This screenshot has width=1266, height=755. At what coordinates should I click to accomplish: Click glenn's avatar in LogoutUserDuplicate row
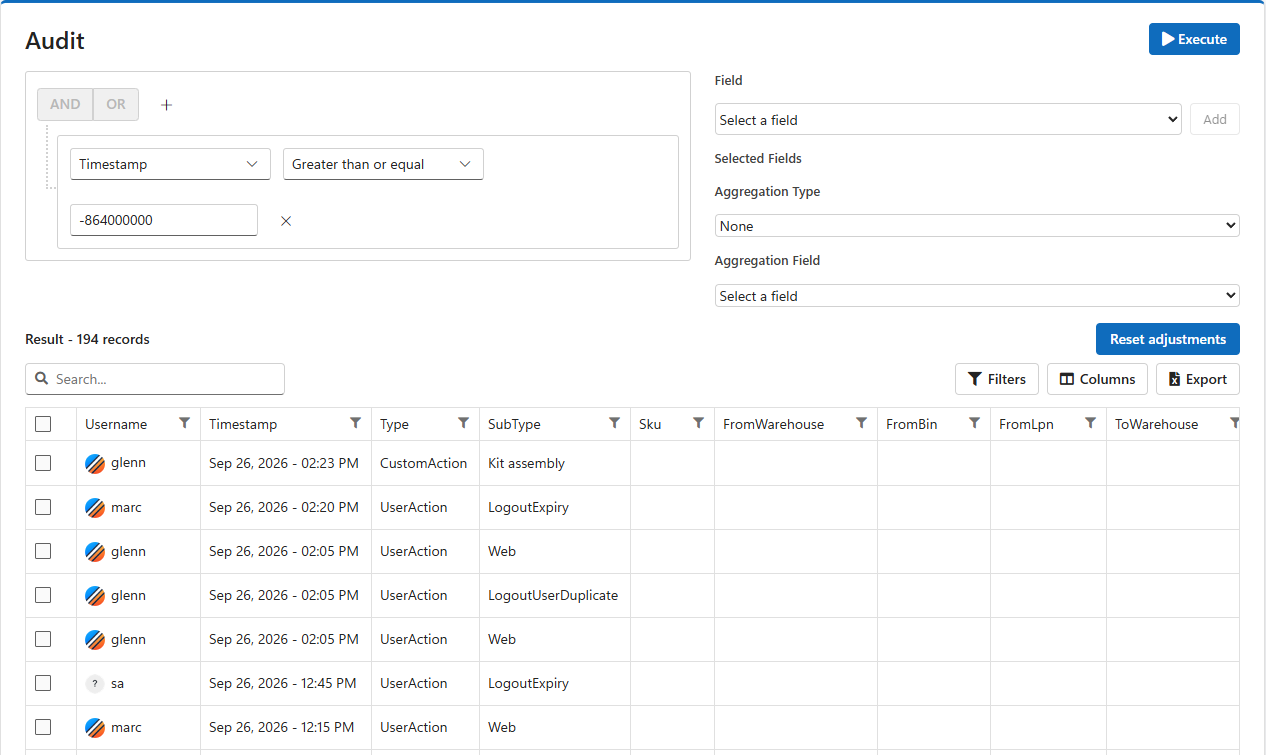tap(95, 596)
